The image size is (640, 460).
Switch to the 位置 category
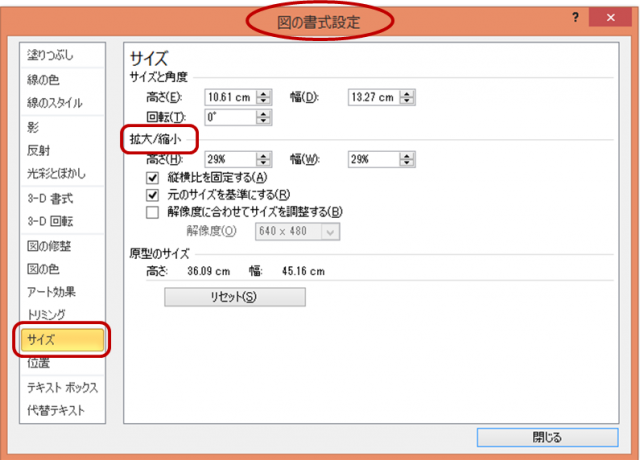click(x=38, y=362)
